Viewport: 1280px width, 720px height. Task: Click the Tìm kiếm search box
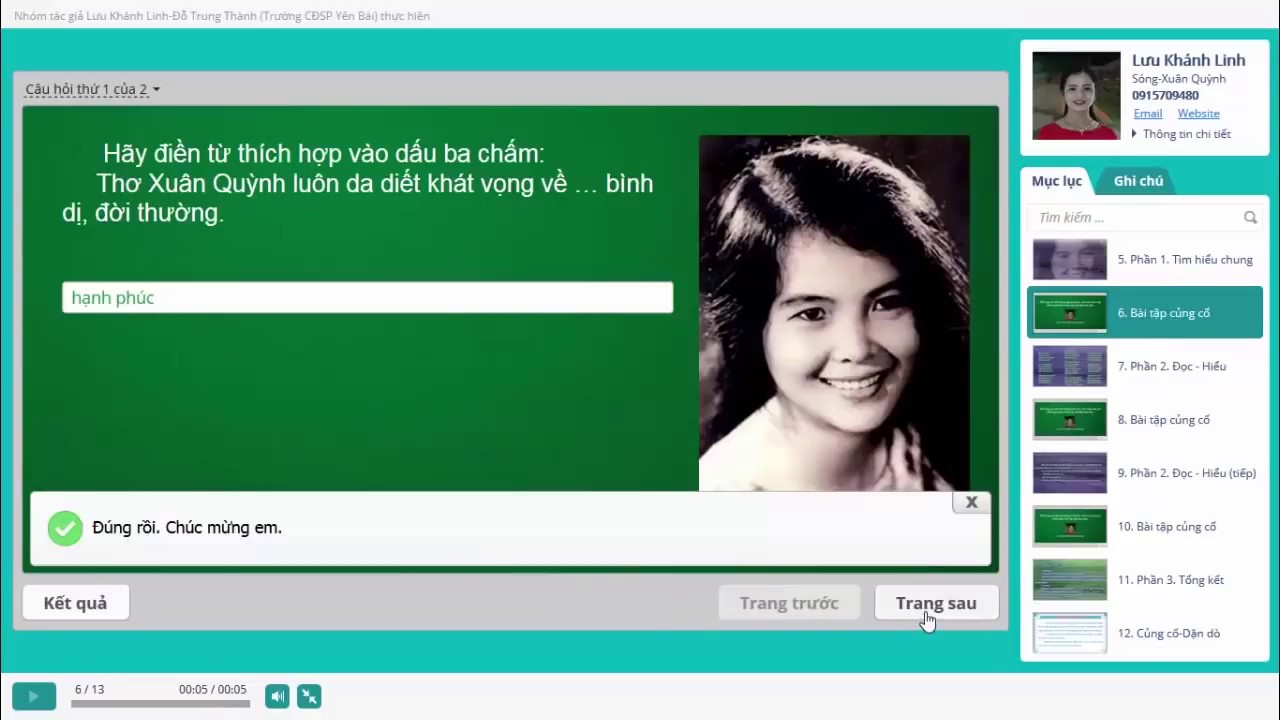pos(1135,217)
